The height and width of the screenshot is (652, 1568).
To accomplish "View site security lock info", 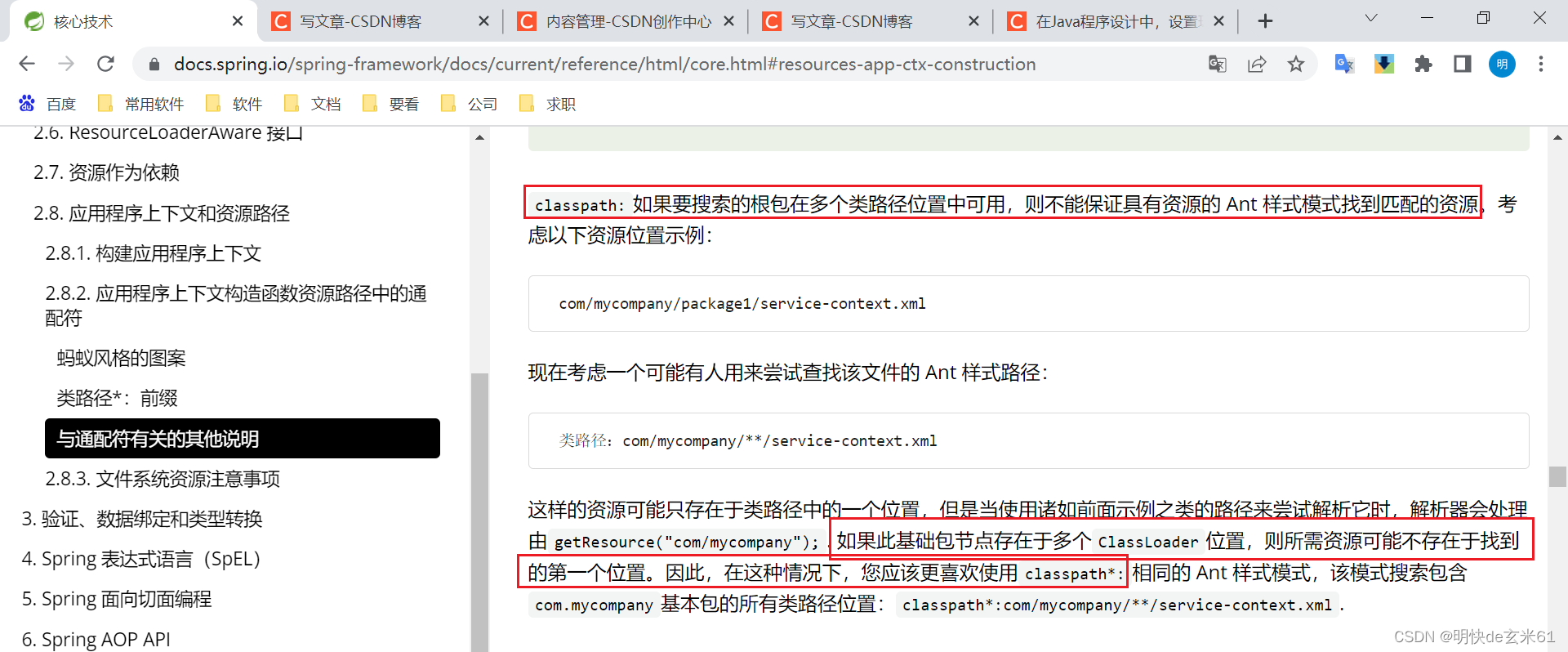I will [153, 64].
